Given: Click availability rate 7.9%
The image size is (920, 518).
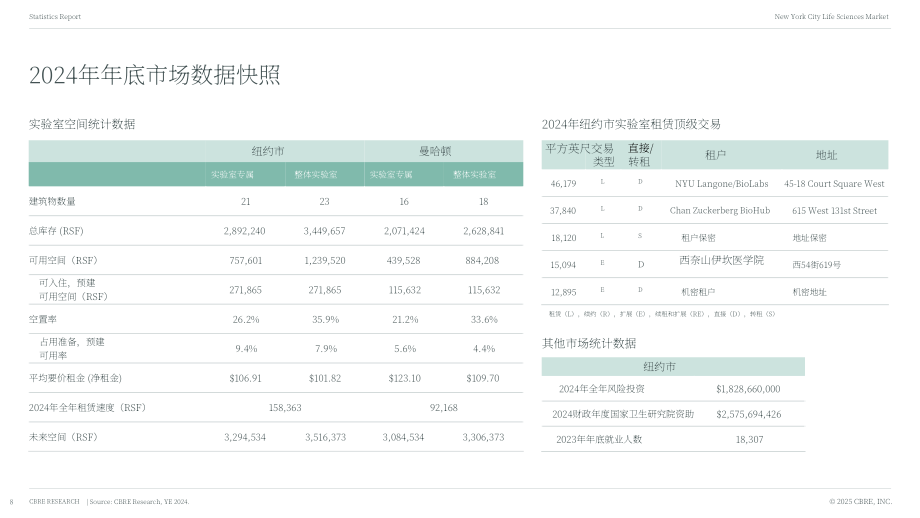Looking at the screenshot, I should click(326, 348).
